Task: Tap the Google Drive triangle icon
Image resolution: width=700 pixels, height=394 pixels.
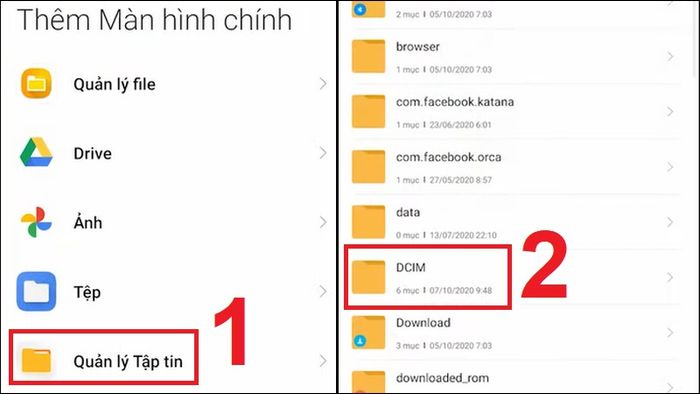Action: pyautogui.click(x=36, y=153)
